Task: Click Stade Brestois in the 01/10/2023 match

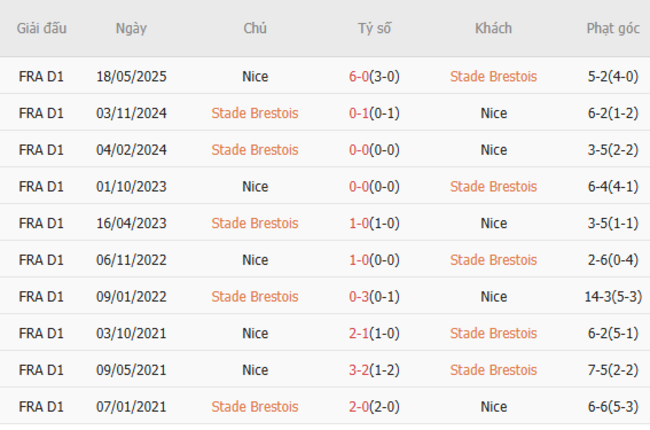Action: 493,186
